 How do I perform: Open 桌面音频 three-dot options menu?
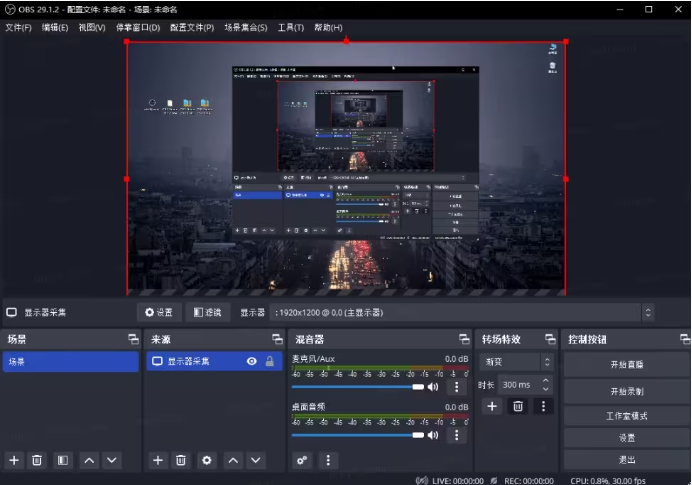point(456,435)
